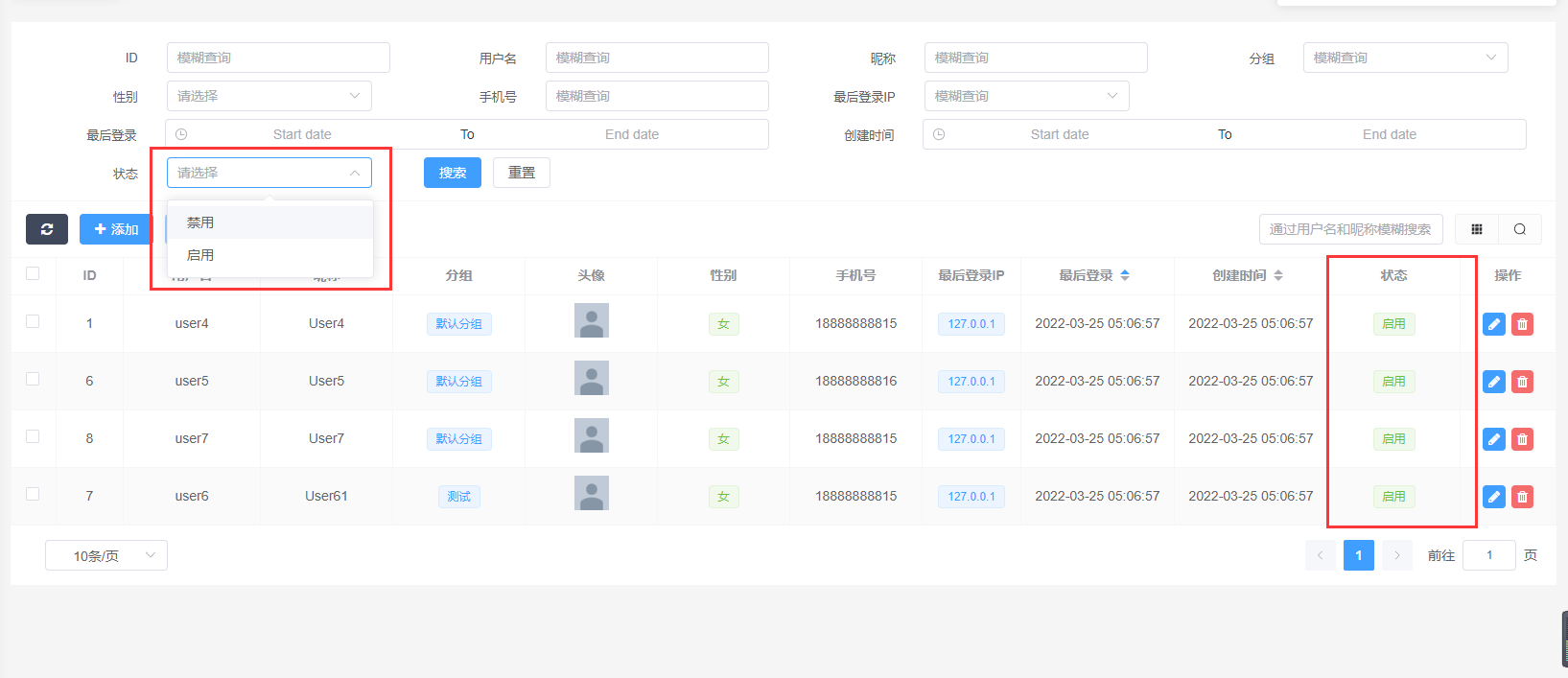Click the edit pencil icon for user4
Viewport: 1568px width, 678px height.
coord(1493,324)
